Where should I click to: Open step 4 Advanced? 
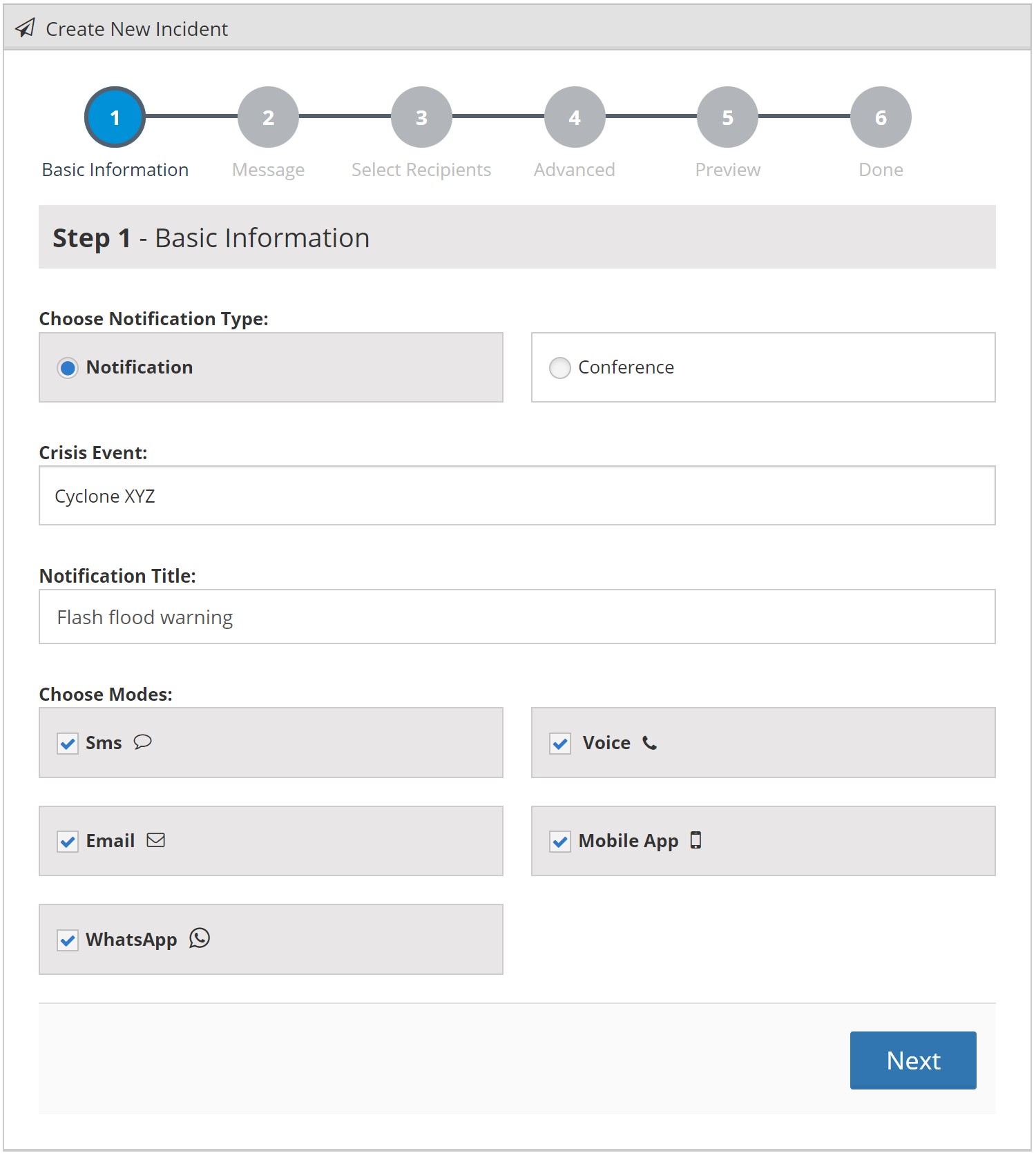pyautogui.click(x=575, y=117)
